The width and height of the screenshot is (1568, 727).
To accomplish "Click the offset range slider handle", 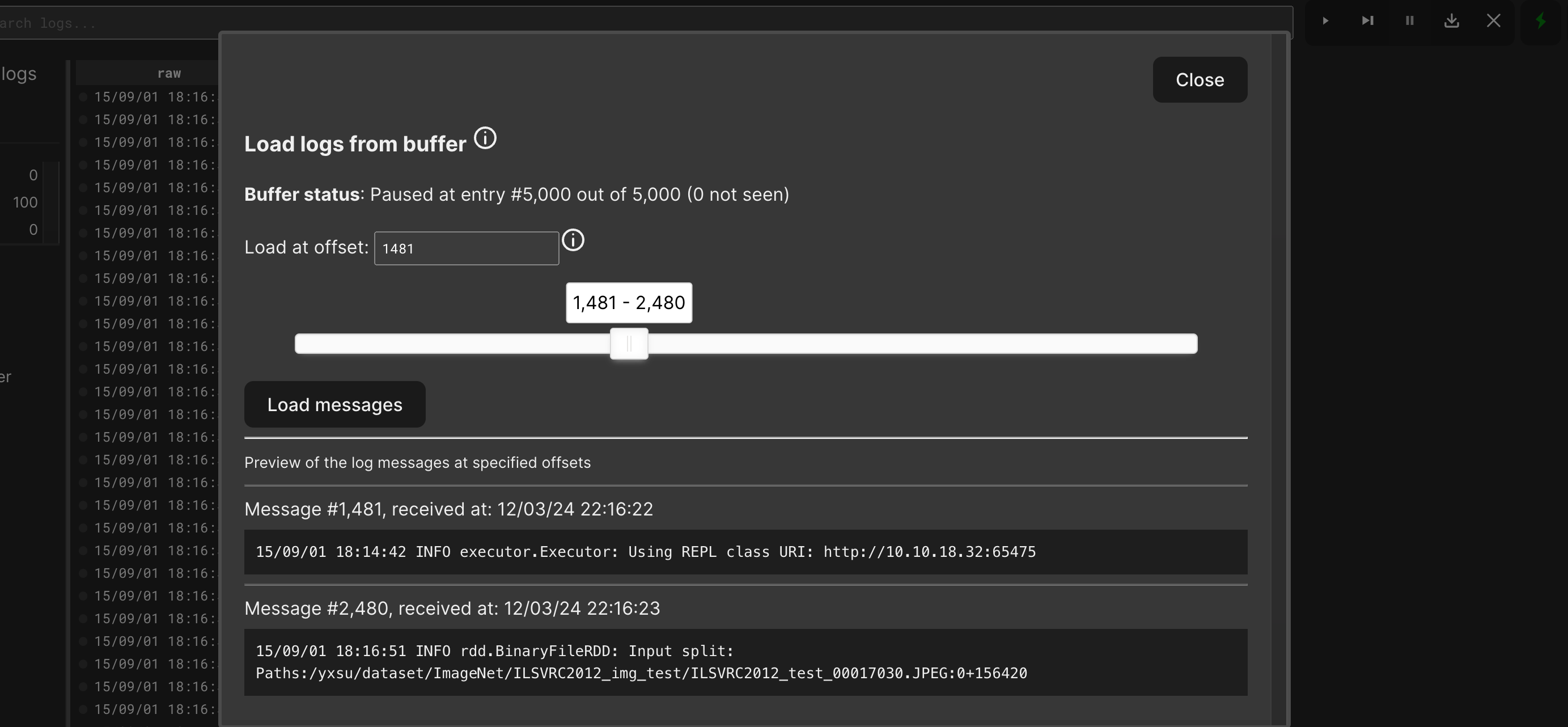I will pos(629,344).
